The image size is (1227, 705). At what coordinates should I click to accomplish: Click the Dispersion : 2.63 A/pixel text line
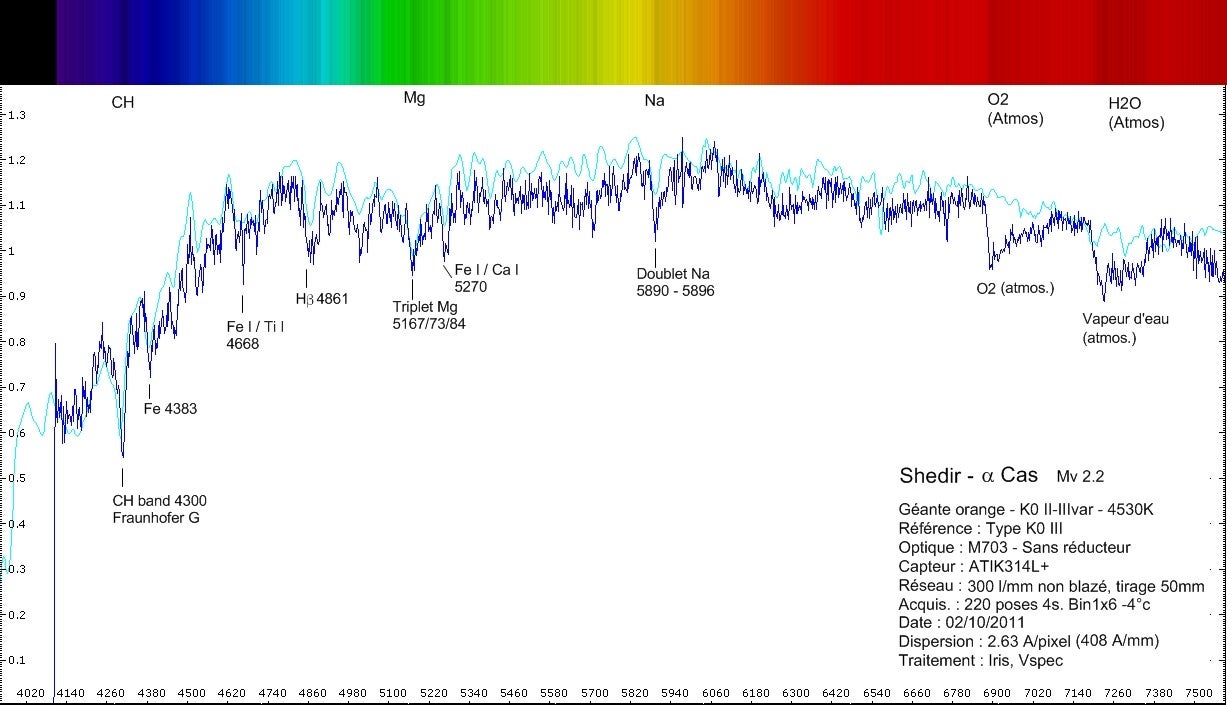pyautogui.click(x=1029, y=642)
